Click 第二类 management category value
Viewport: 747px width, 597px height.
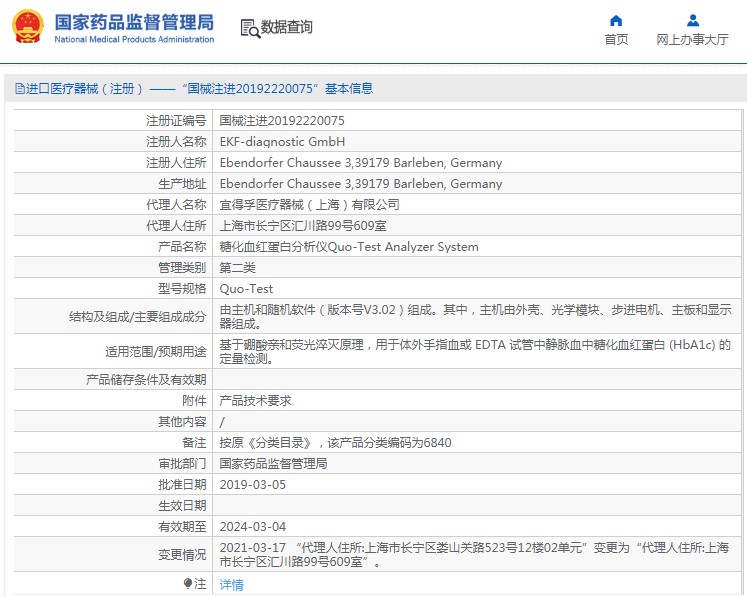[x=237, y=267]
